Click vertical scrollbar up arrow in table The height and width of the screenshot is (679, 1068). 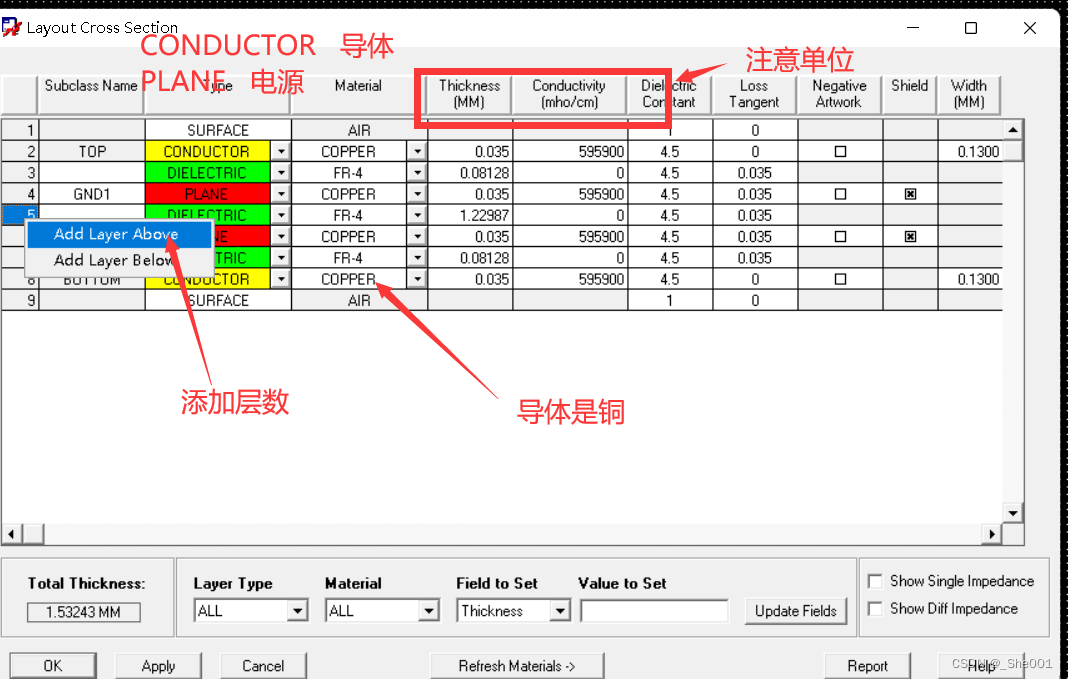pyautogui.click(x=1013, y=130)
